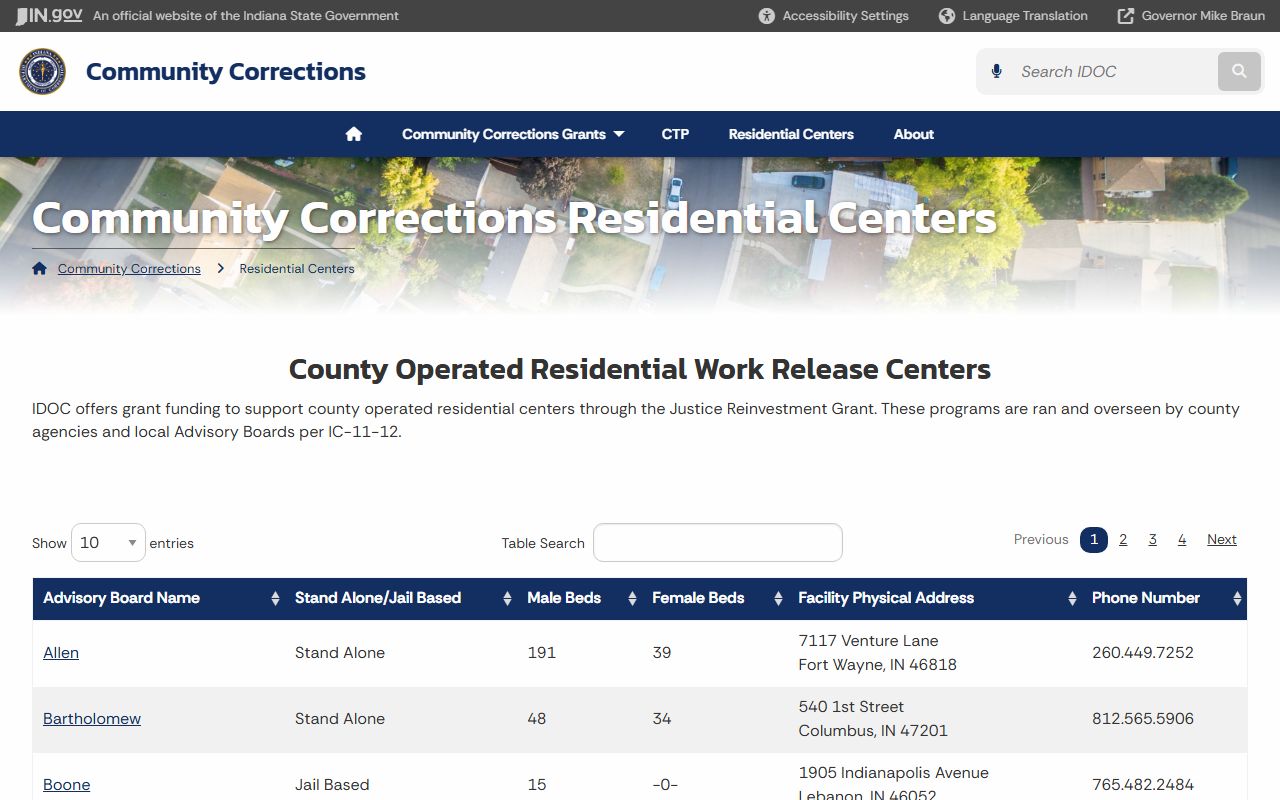Click the Next pagination link
Screen dimensions: 1280x800
(x=1222, y=539)
